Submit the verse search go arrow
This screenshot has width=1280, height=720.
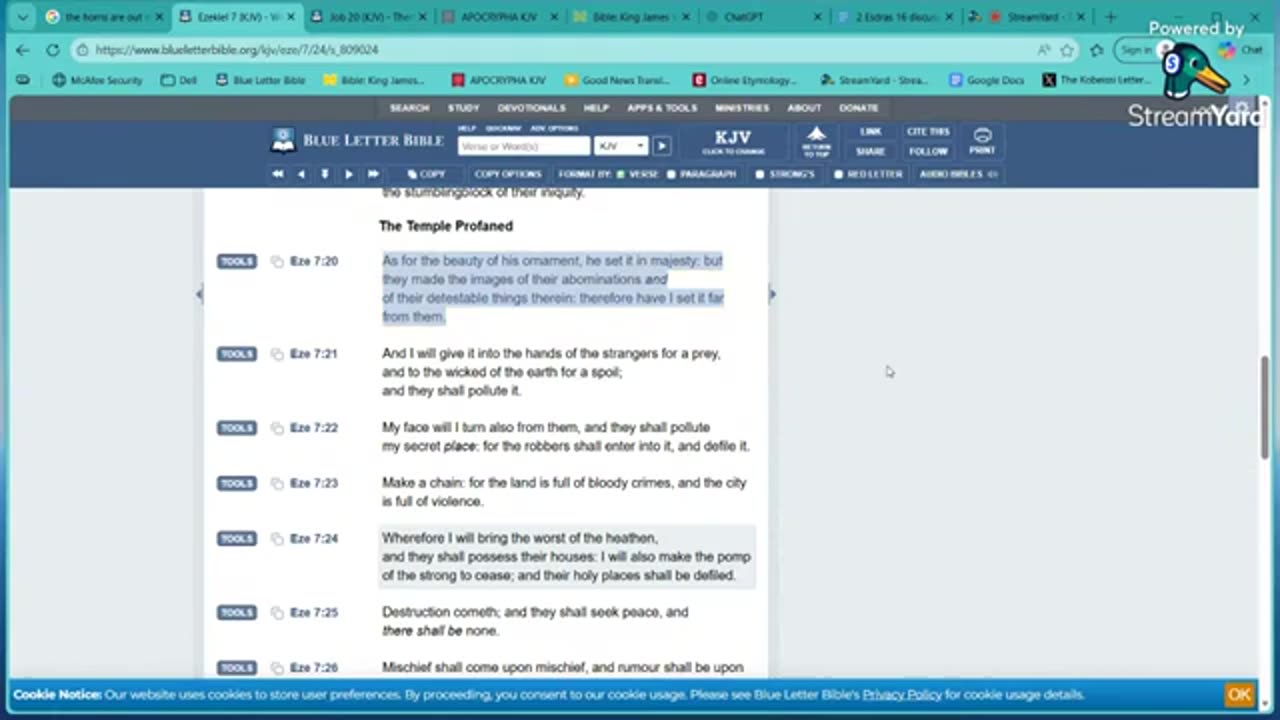[661, 146]
